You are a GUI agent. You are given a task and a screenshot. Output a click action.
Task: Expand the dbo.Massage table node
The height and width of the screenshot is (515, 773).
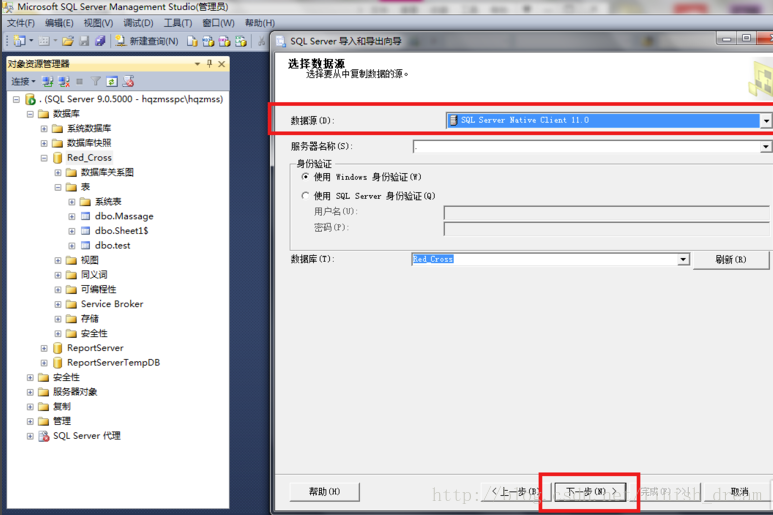[x=72, y=216]
